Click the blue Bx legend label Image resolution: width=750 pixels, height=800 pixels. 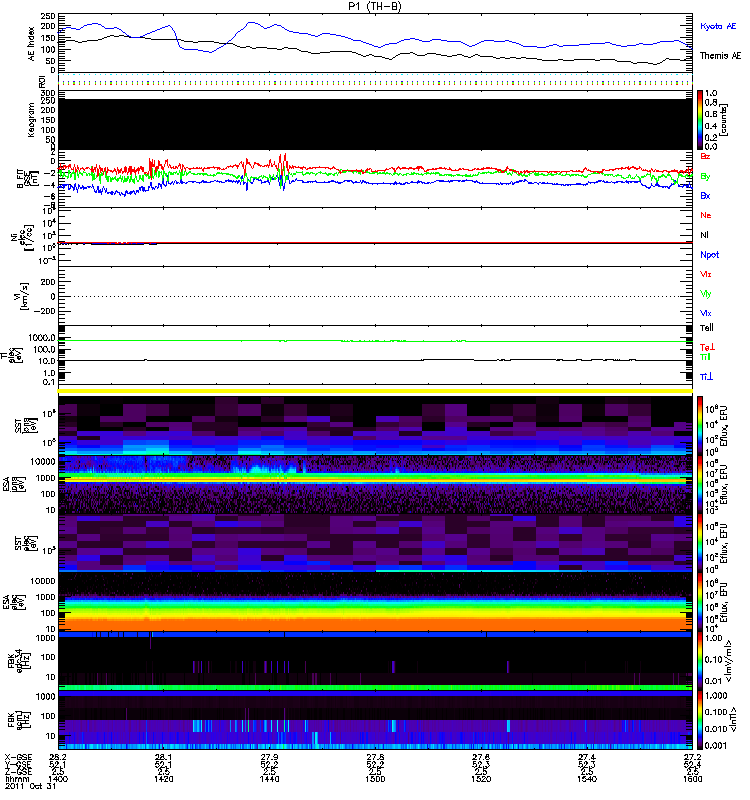pyautogui.click(x=706, y=195)
